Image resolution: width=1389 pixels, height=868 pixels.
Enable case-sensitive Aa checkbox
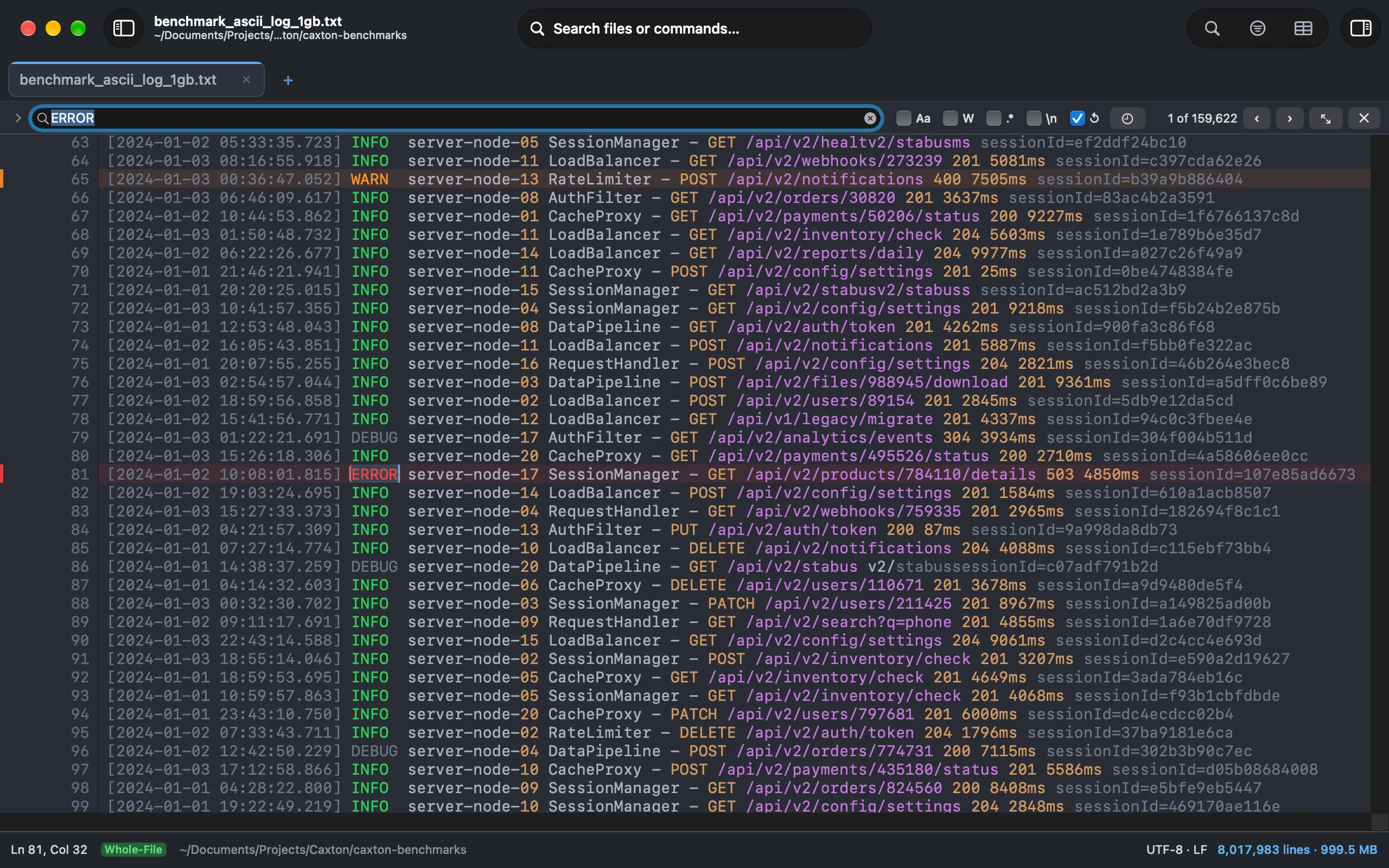click(903, 118)
